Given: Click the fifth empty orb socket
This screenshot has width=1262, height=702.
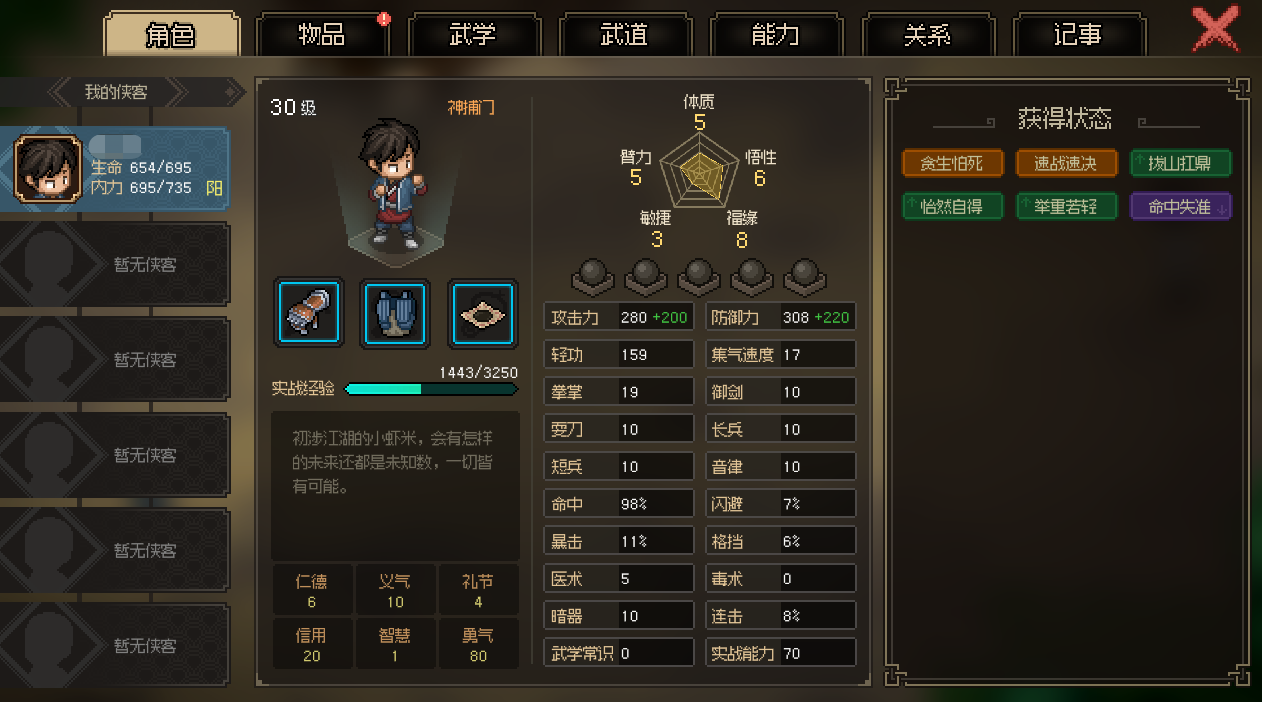Looking at the screenshot, I should coord(805,278).
